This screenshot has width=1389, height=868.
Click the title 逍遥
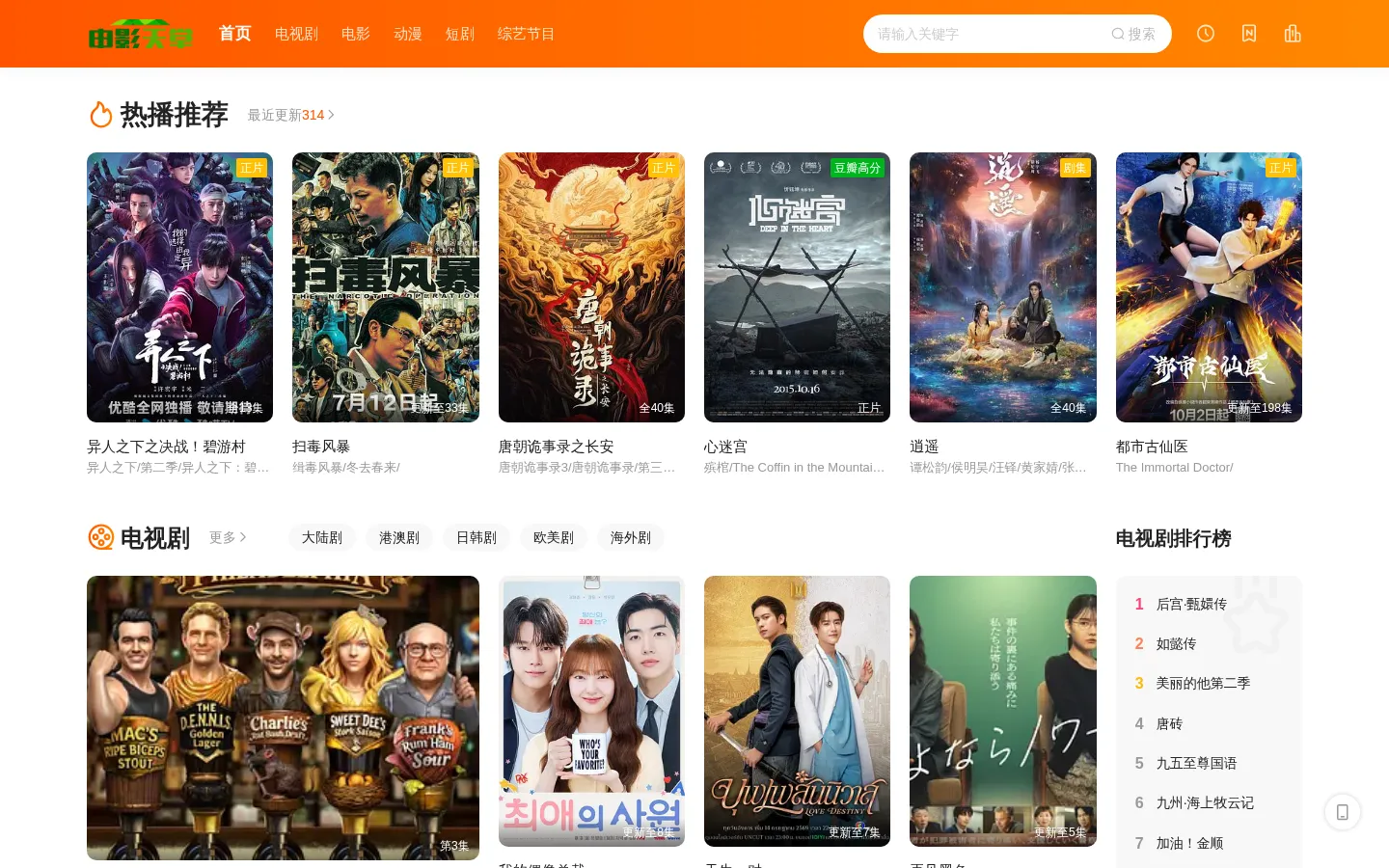pyautogui.click(x=924, y=447)
